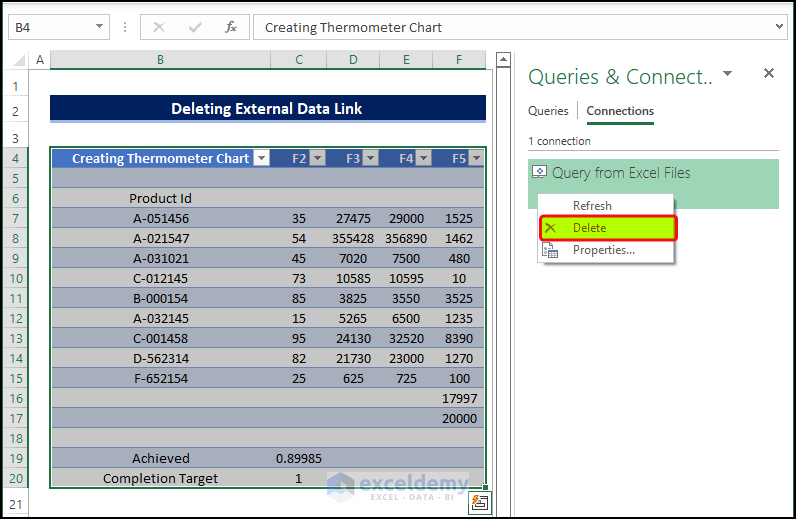The image size is (796, 519).
Task: Click the Properties icon in context menu
Action: coord(549,250)
